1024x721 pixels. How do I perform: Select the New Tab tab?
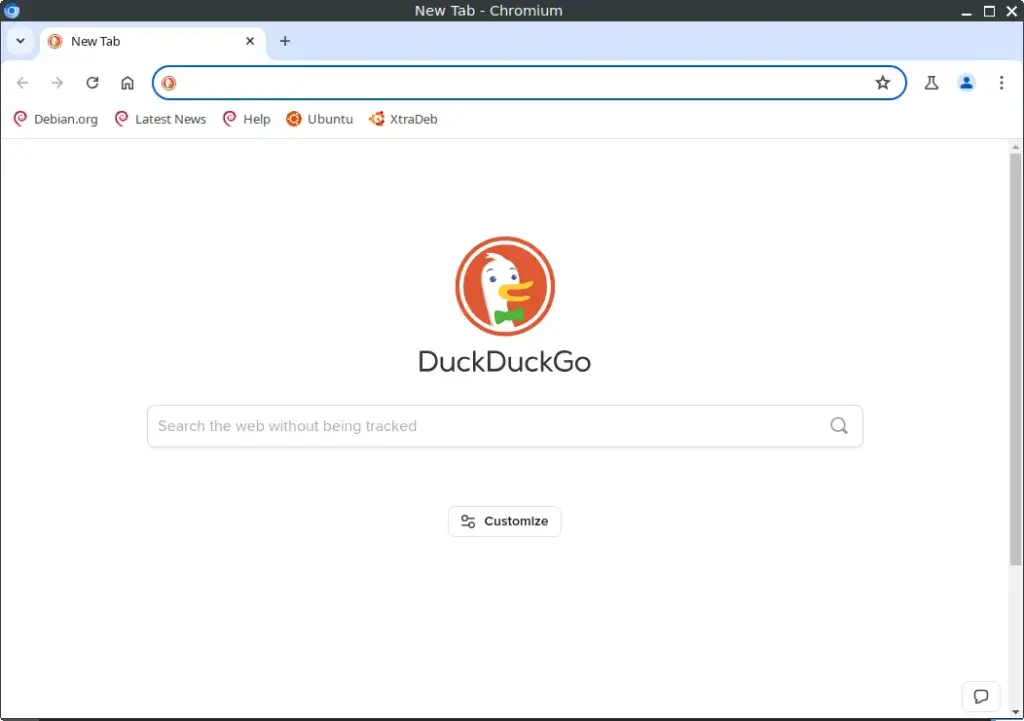point(152,41)
